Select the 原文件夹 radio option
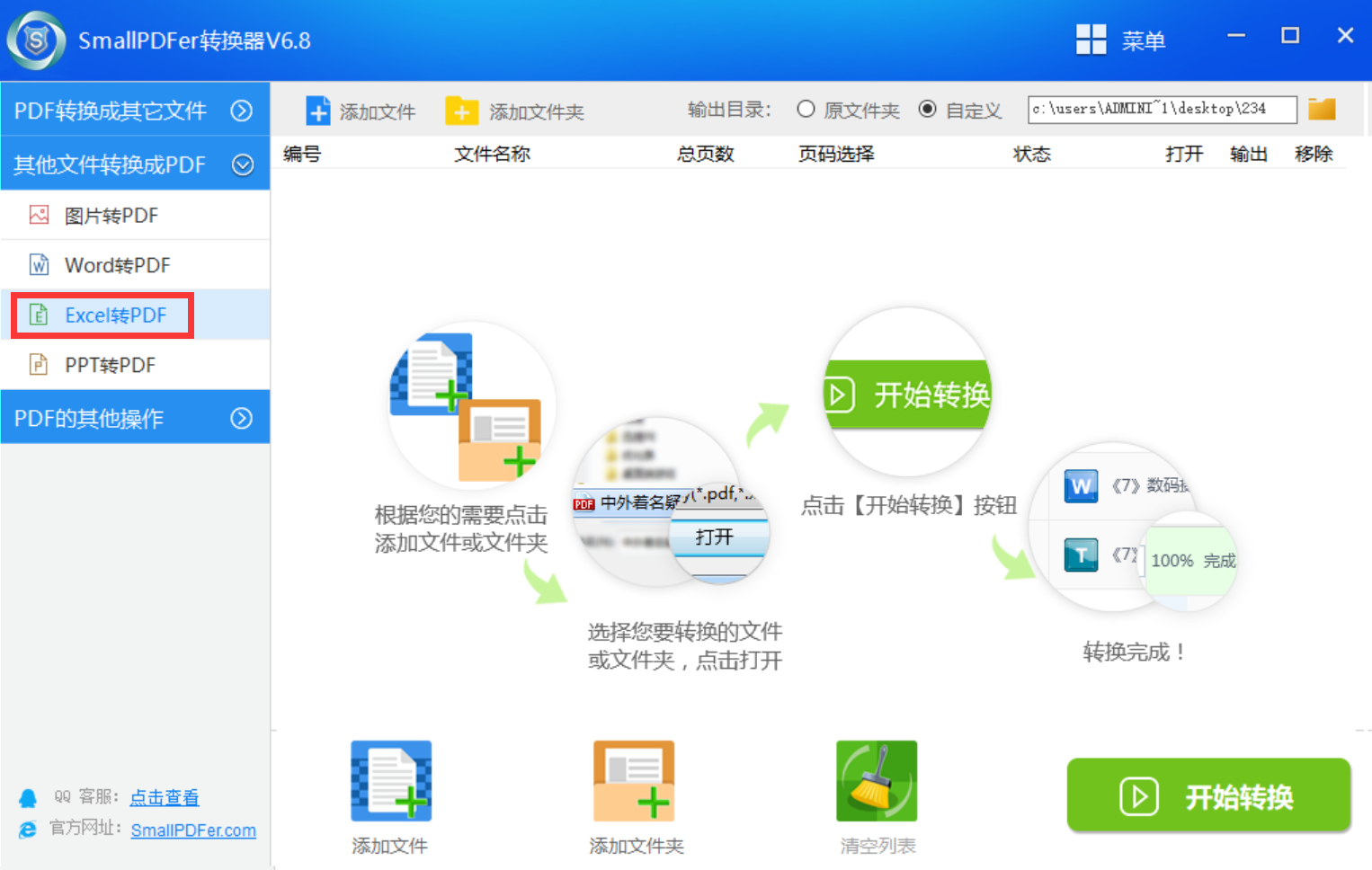Image resolution: width=1372 pixels, height=870 pixels. [x=806, y=109]
